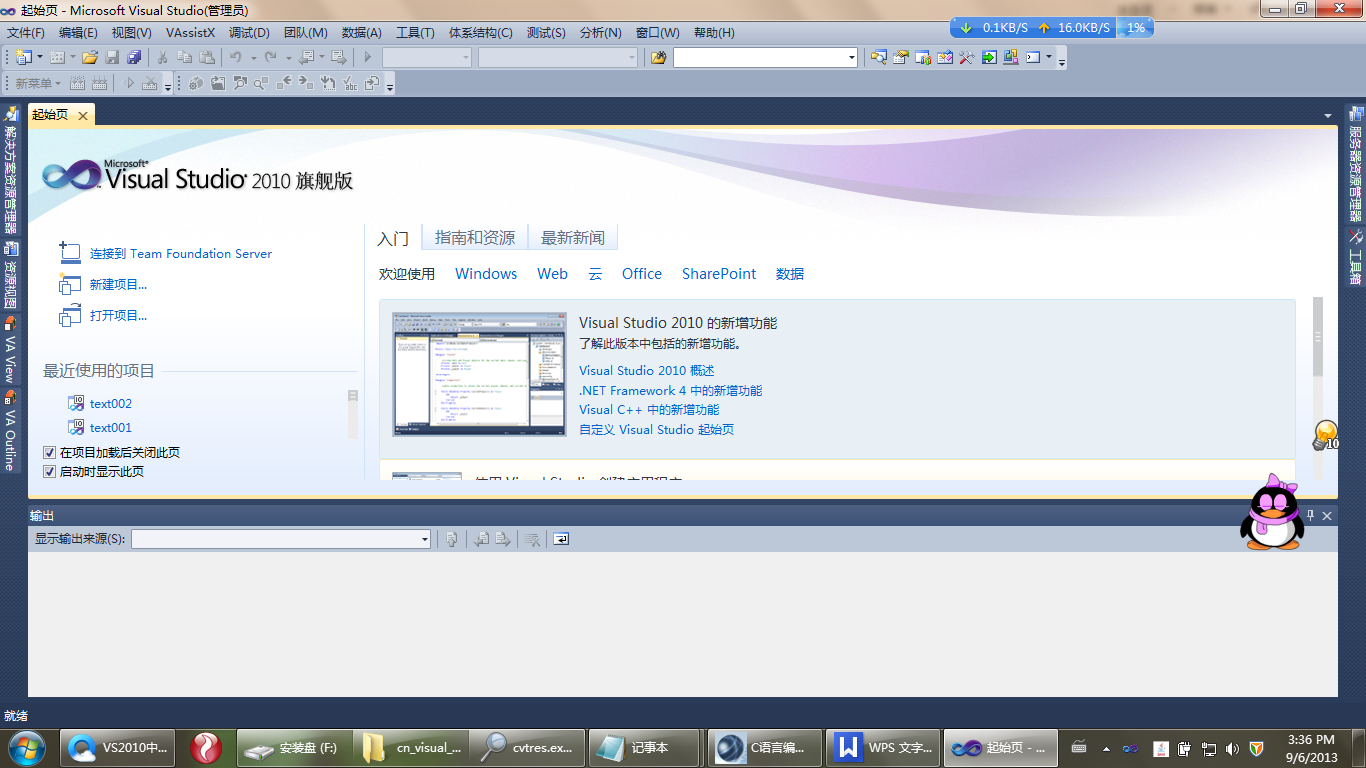This screenshot has width=1366, height=768.
Task: Open QQ penguin desktop pet
Action: coord(1270,512)
